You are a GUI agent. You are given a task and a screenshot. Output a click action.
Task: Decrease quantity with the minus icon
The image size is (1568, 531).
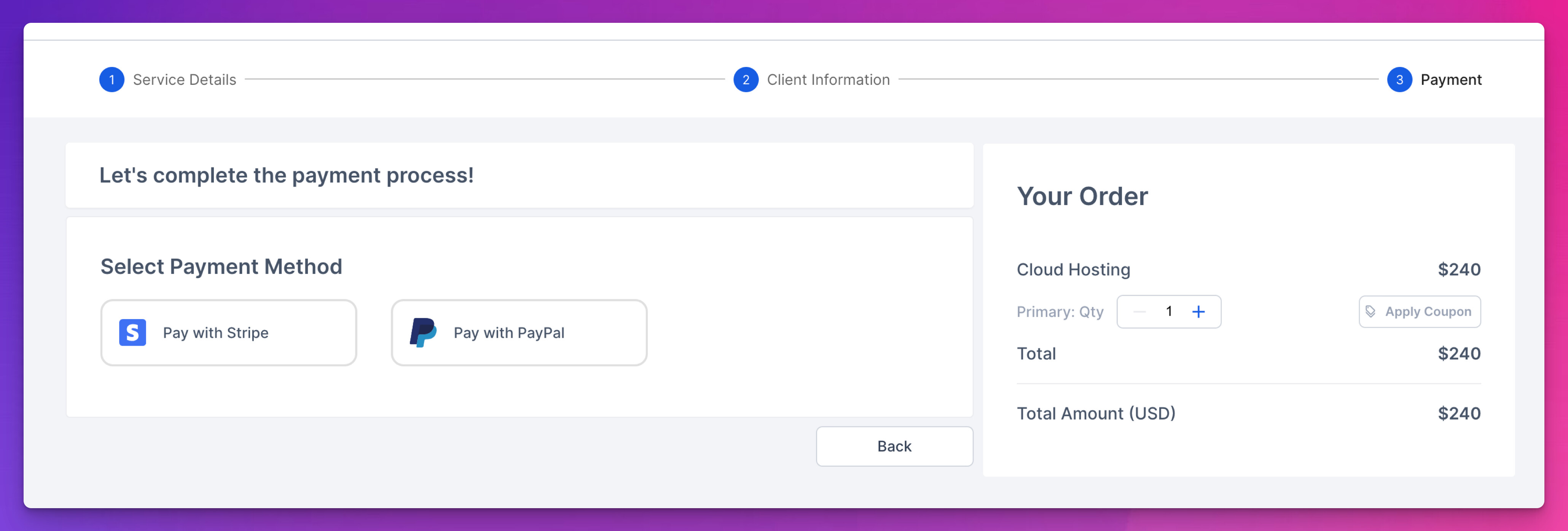1140,312
